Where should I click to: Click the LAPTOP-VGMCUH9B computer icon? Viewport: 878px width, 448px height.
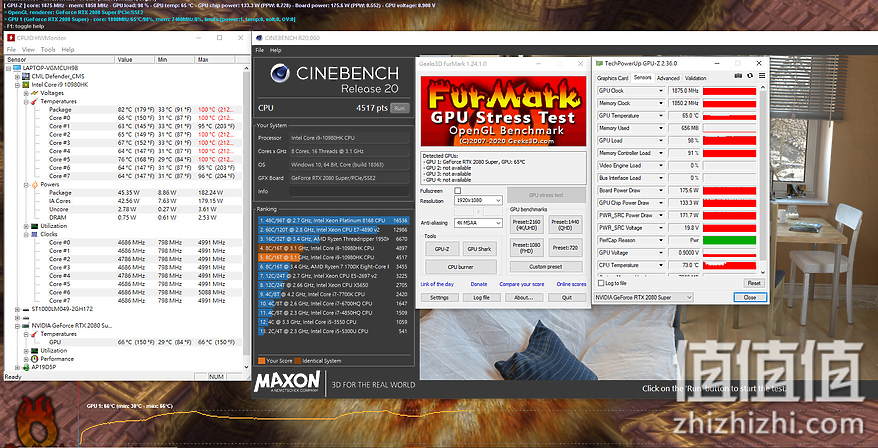(17, 68)
